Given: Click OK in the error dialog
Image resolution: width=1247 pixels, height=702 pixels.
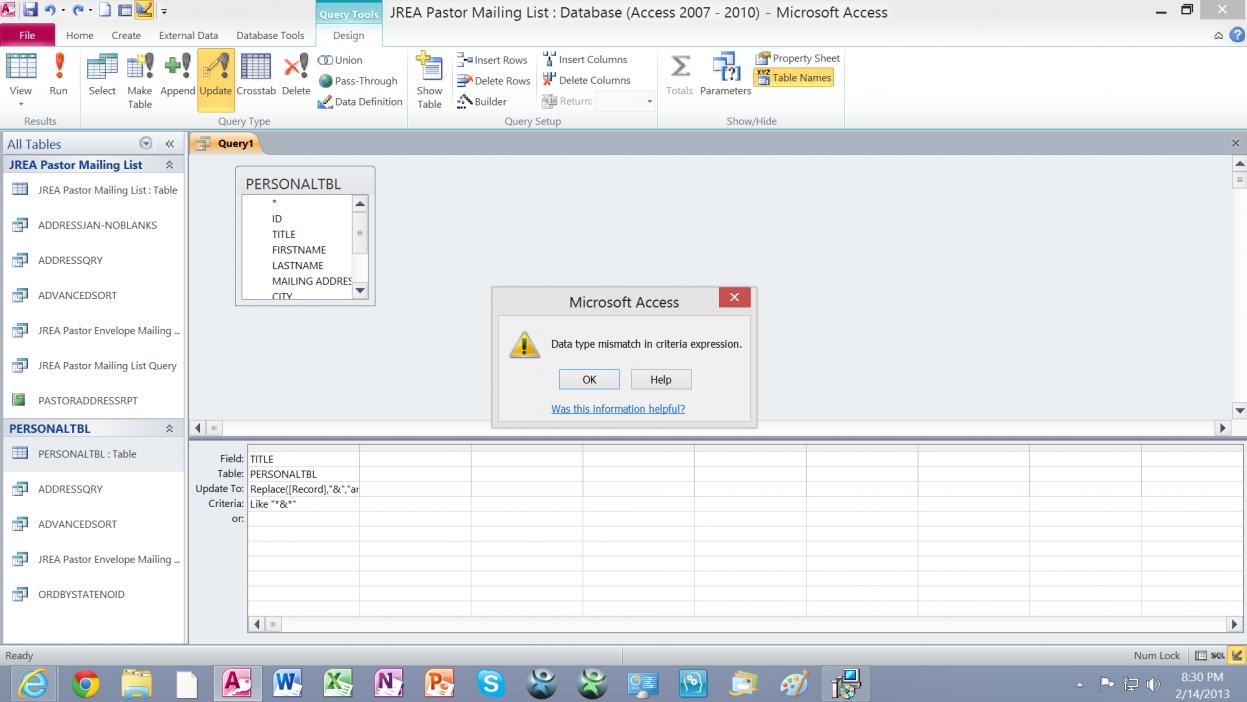Looking at the screenshot, I should tap(589, 380).
